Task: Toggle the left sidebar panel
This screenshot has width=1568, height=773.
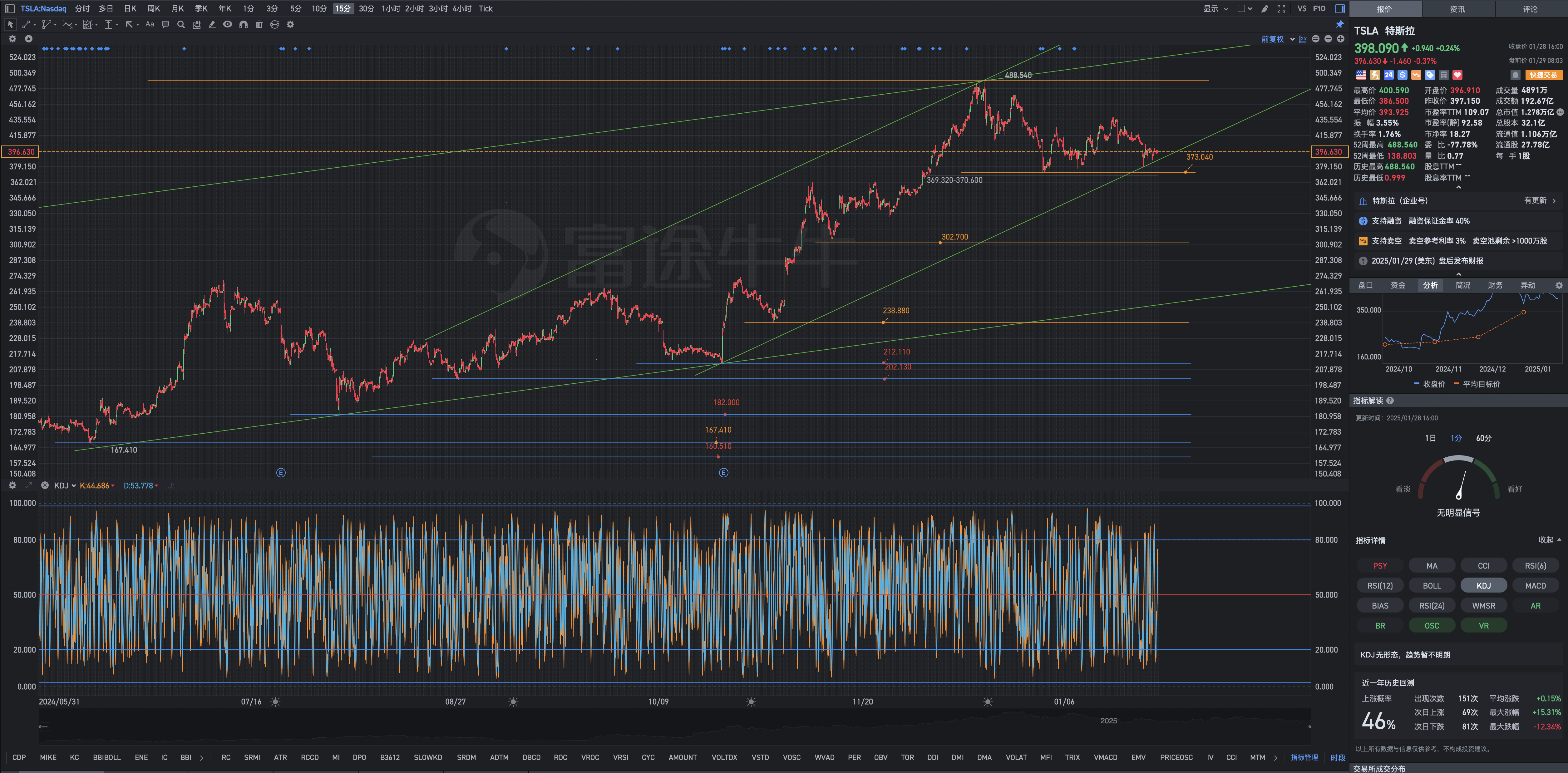Action: pyautogui.click(x=10, y=8)
